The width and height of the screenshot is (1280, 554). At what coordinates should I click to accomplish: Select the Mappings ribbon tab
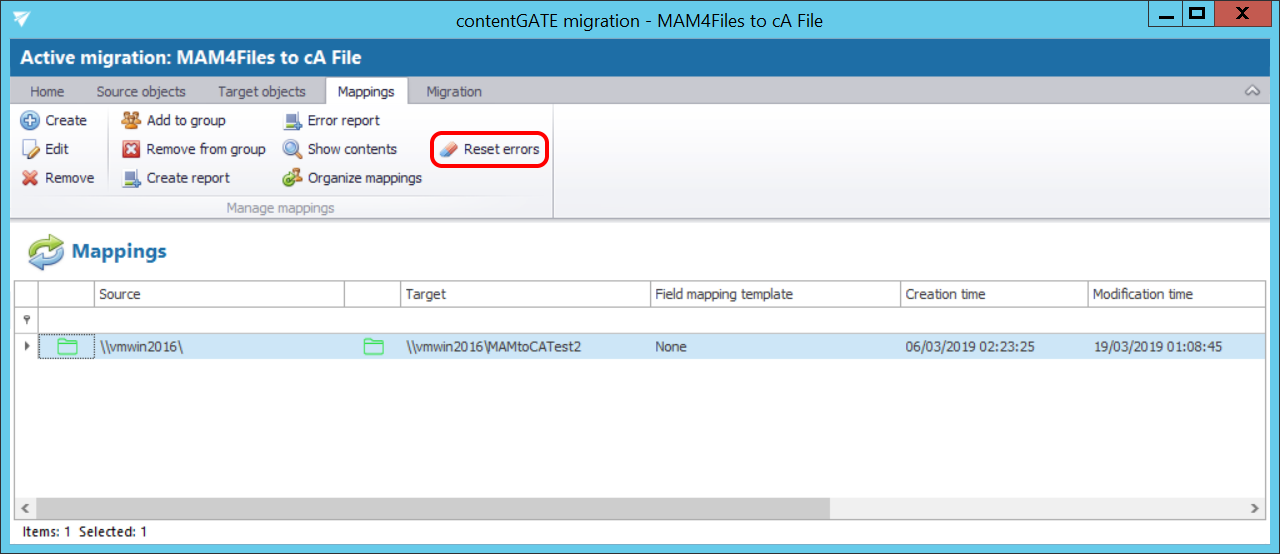pos(366,91)
